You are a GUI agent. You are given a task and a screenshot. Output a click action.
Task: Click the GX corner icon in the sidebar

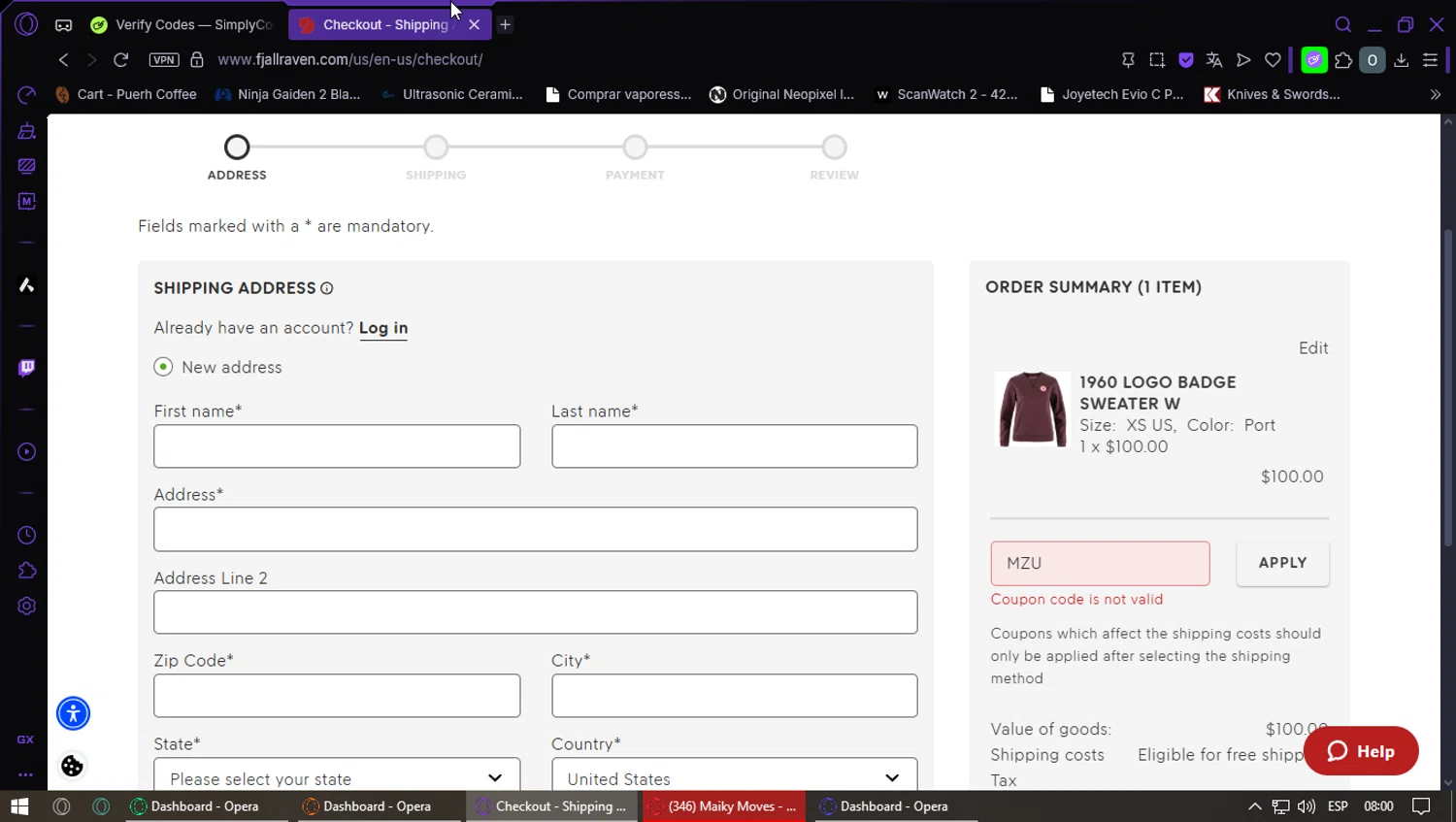25,740
